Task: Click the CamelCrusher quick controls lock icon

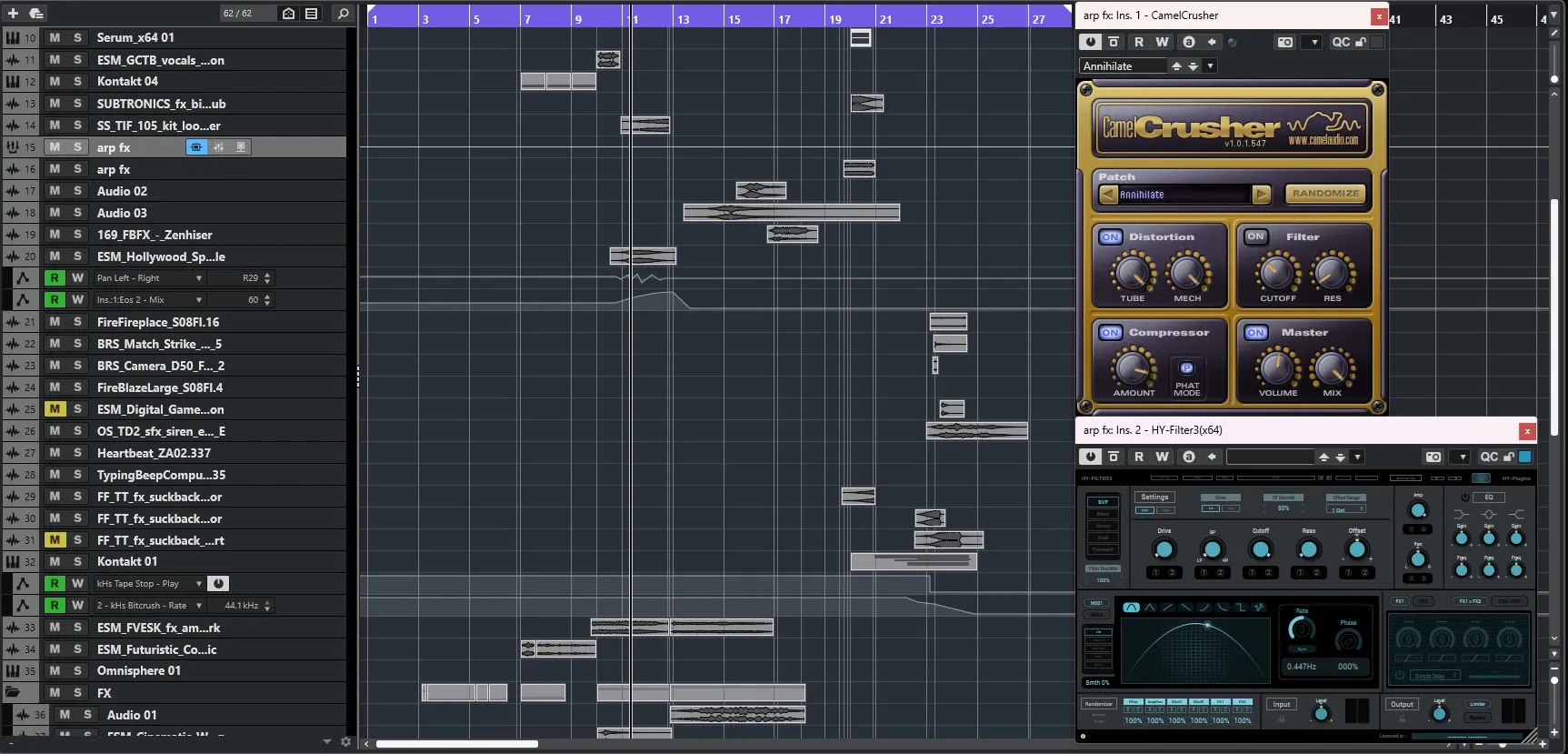Action: [1361, 42]
